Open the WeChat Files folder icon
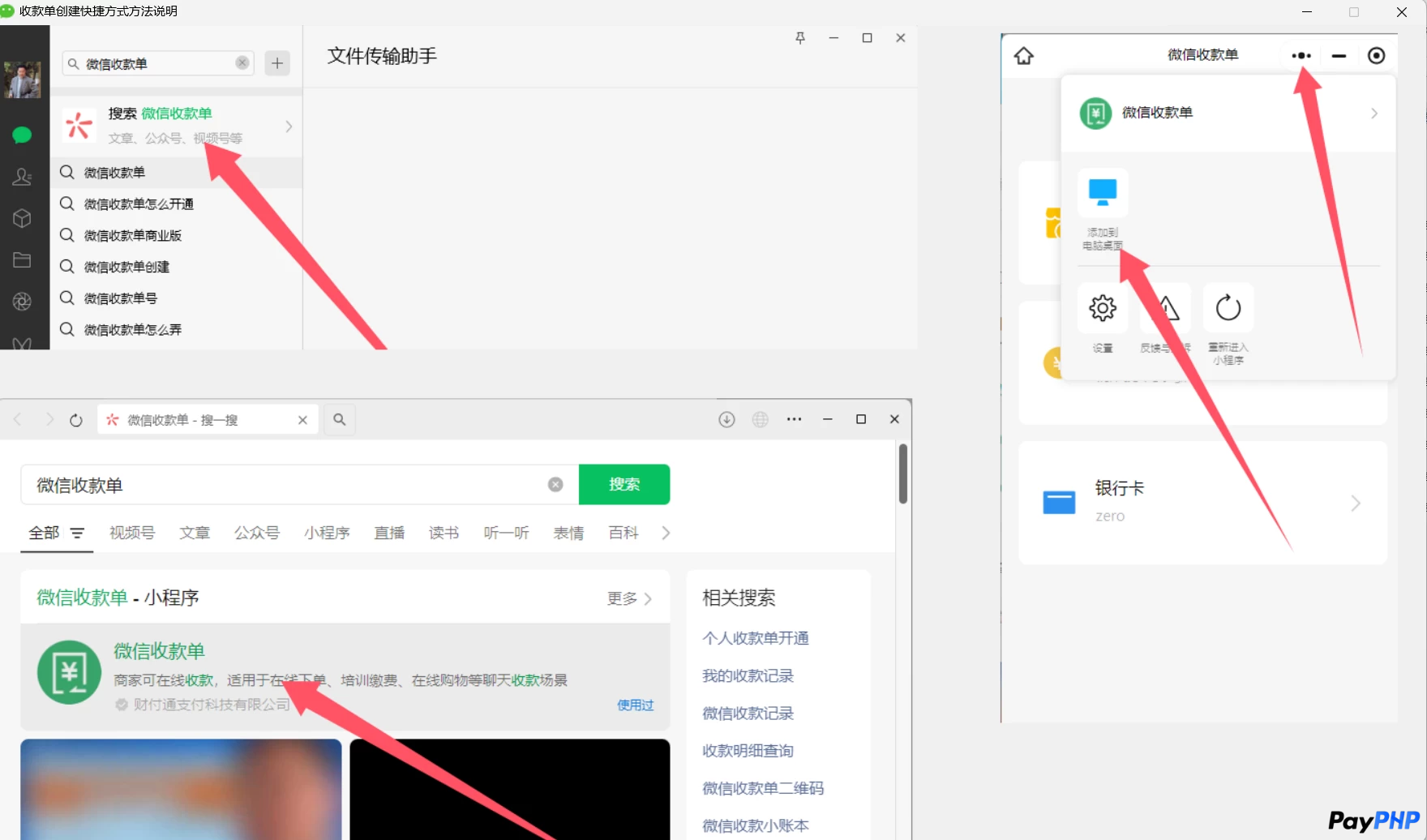Screen dimensions: 1427x840 22,260
